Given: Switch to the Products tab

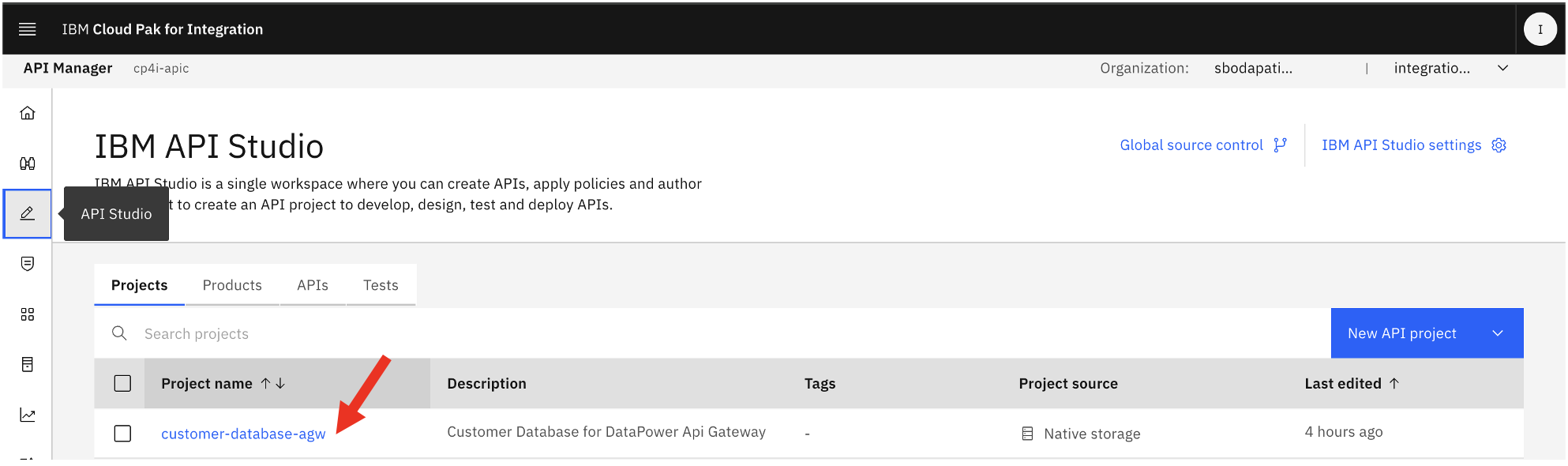Looking at the screenshot, I should [232, 285].
